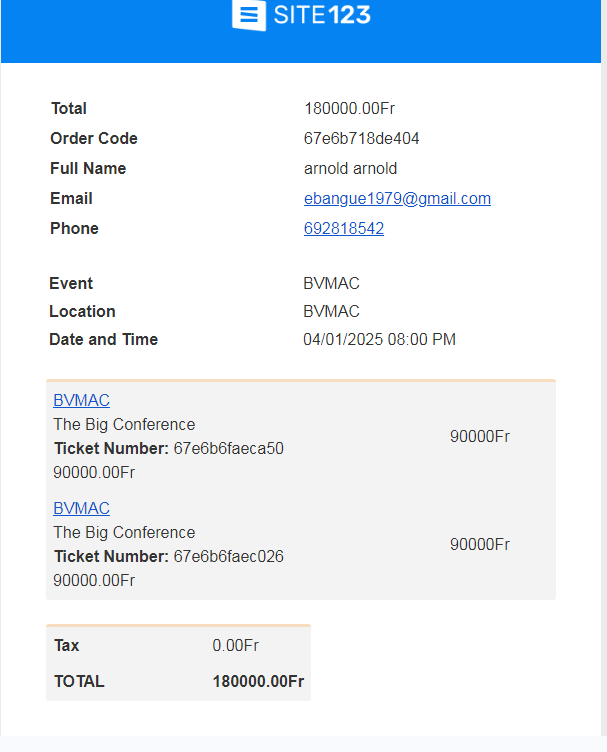Open the first BVMAC ticket link
Image resolution: width=607 pixels, height=752 pixels.
pyautogui.click(x=82, y=400)
